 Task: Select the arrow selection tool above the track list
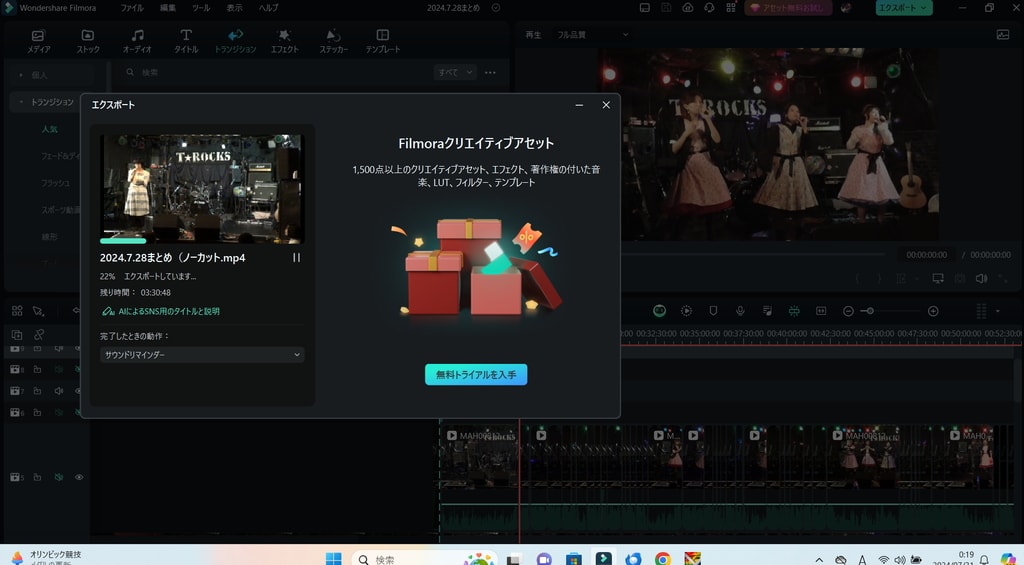(39, 311)
